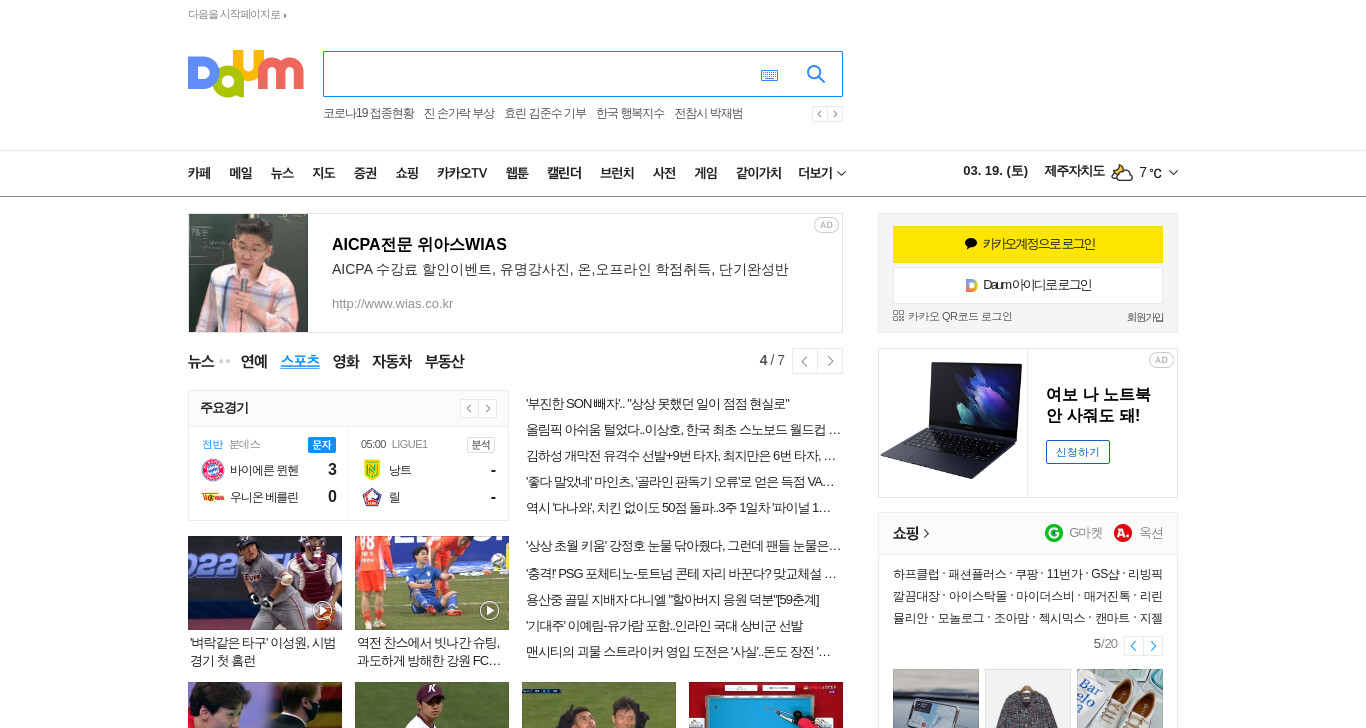Show next trending search keywords
The height and width of the screenshot is (728, 1366).
tap(835, 114)
